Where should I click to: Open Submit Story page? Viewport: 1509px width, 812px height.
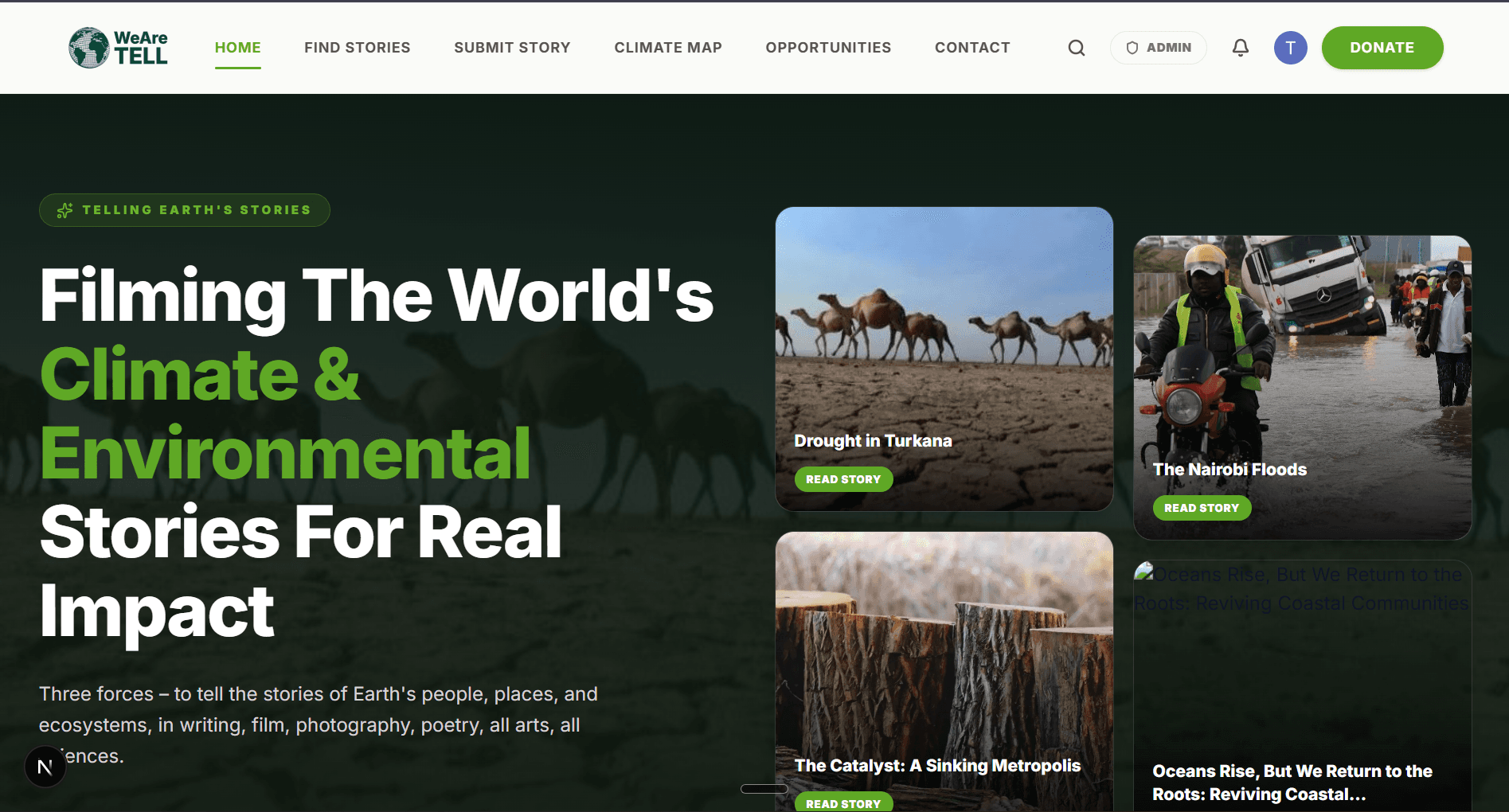pyautogui.click(x=513, y=48)
